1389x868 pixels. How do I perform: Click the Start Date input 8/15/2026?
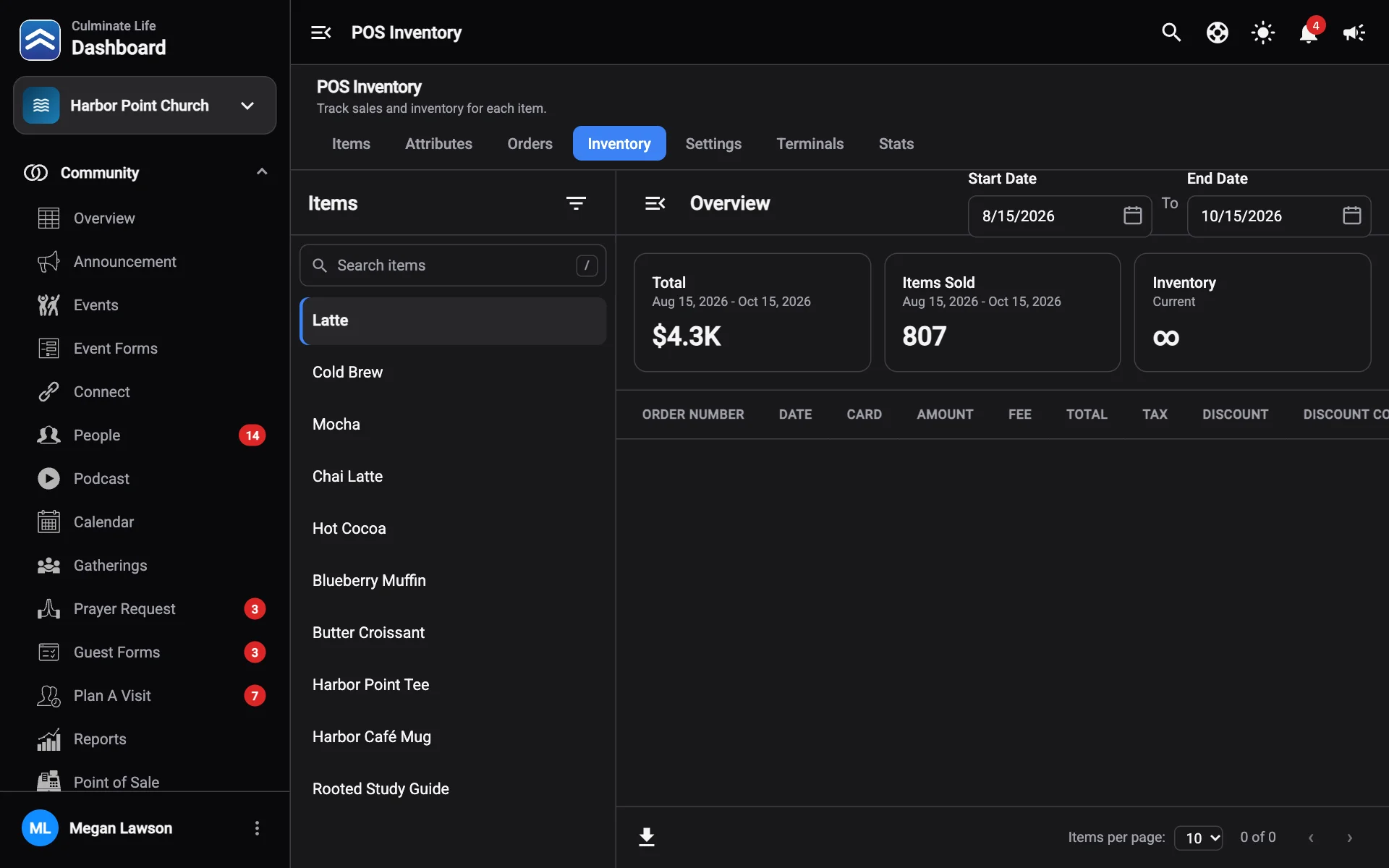point(1059,216)
